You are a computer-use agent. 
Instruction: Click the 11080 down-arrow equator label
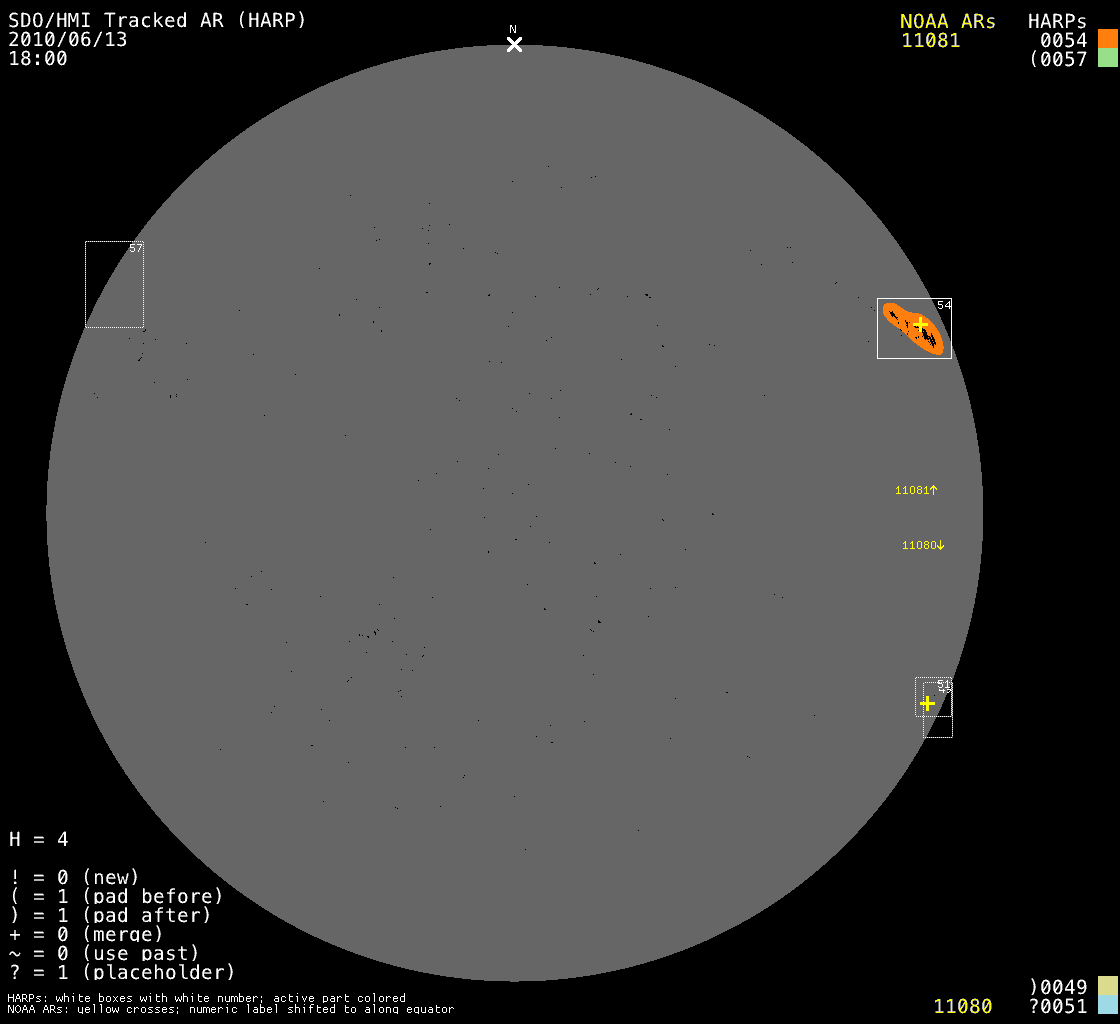[922, 545]
